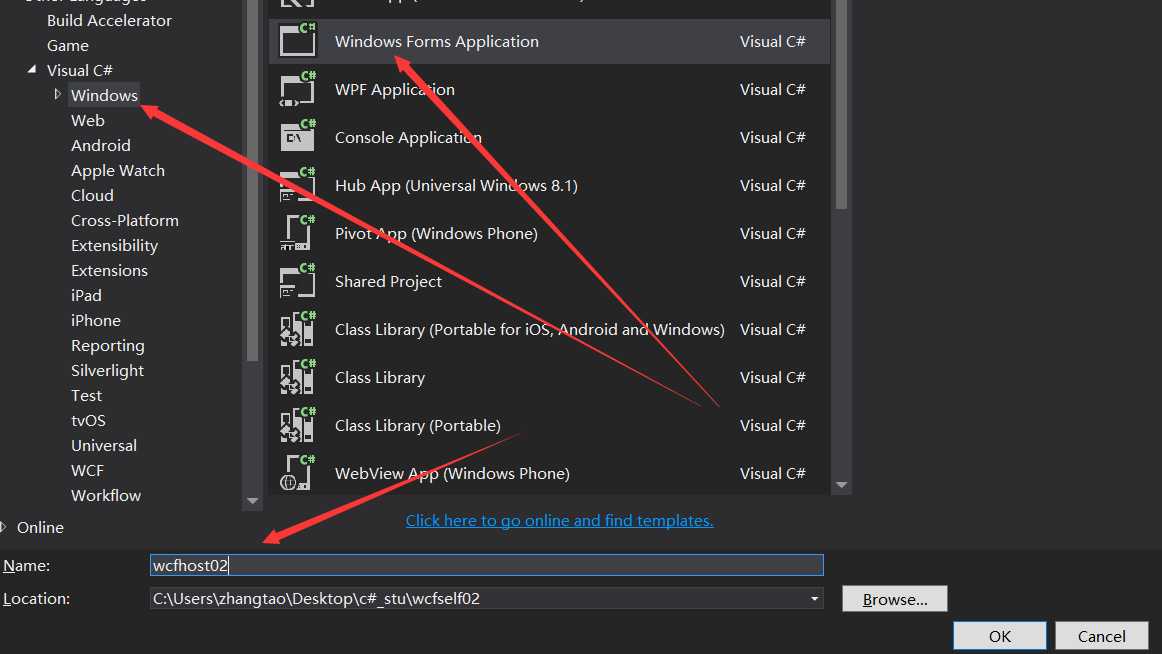Focus the project Name field

486,565
